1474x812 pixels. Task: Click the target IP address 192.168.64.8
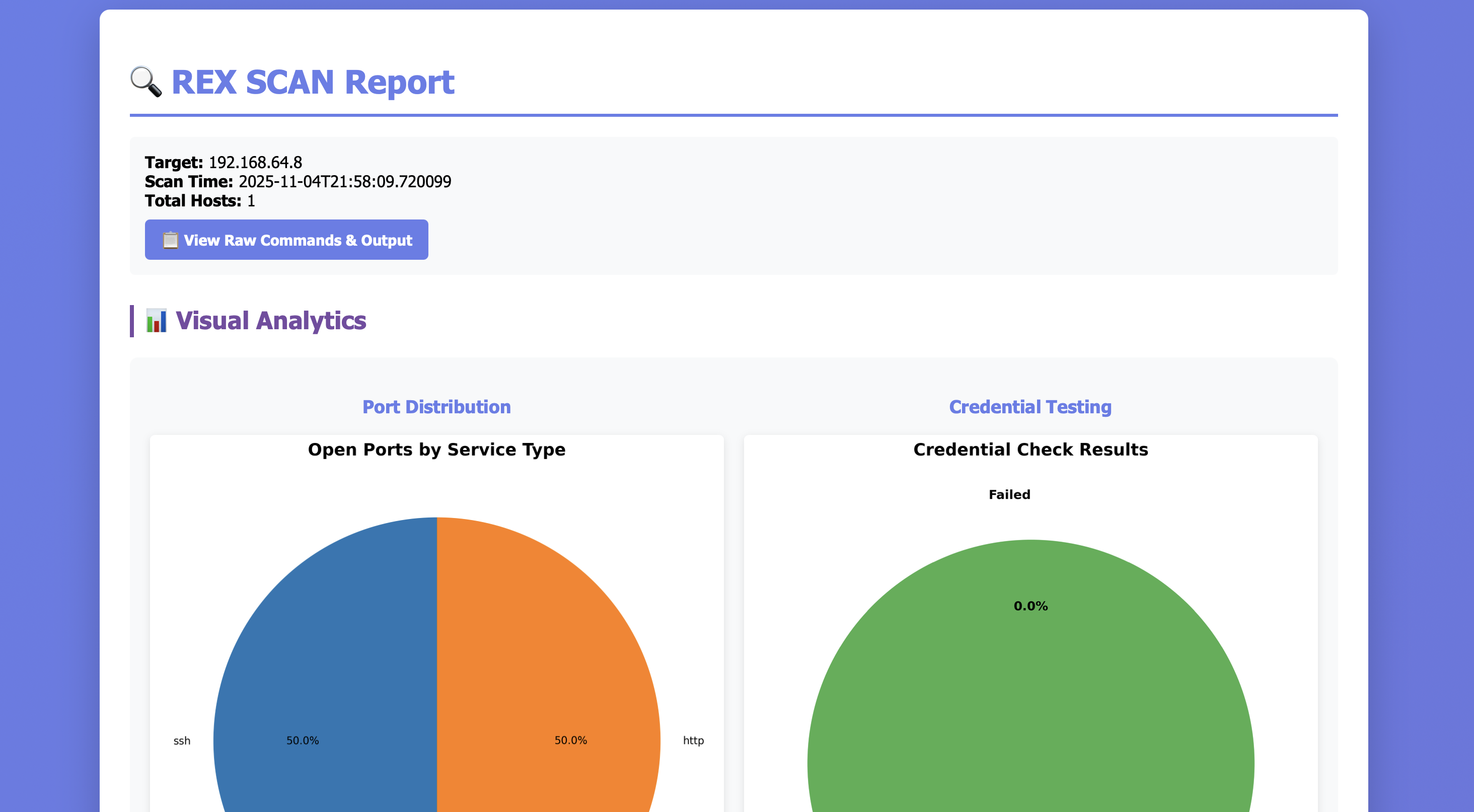pyautogui.click(x=255, y=163)
